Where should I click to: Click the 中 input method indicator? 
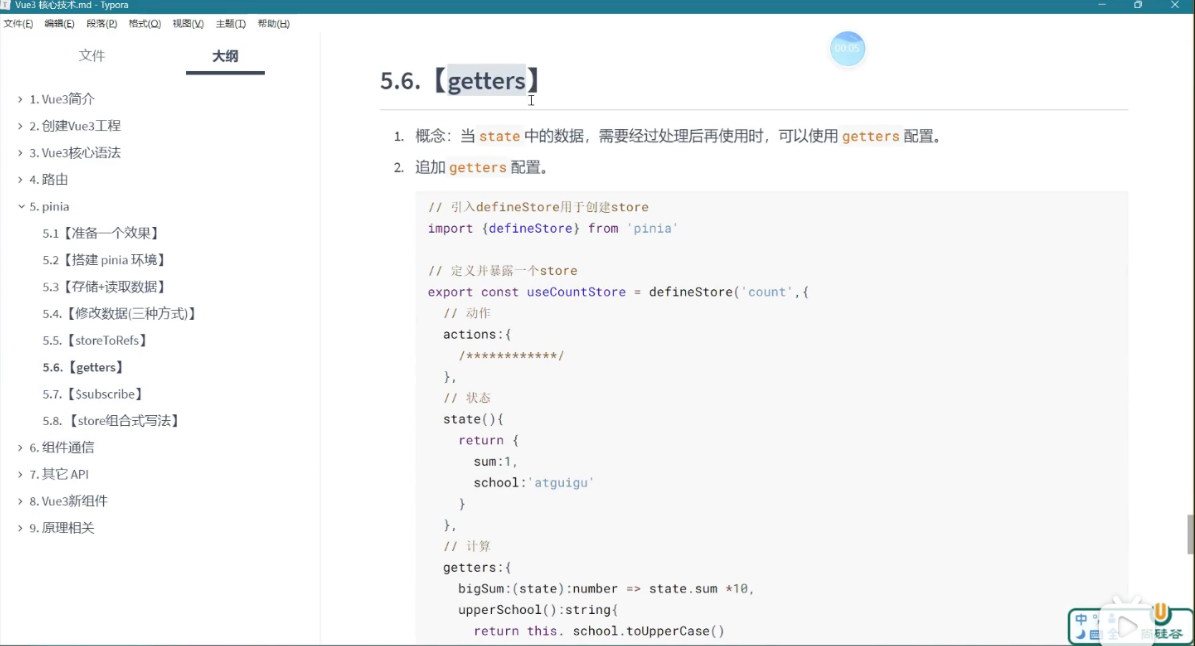[1081, 619]
